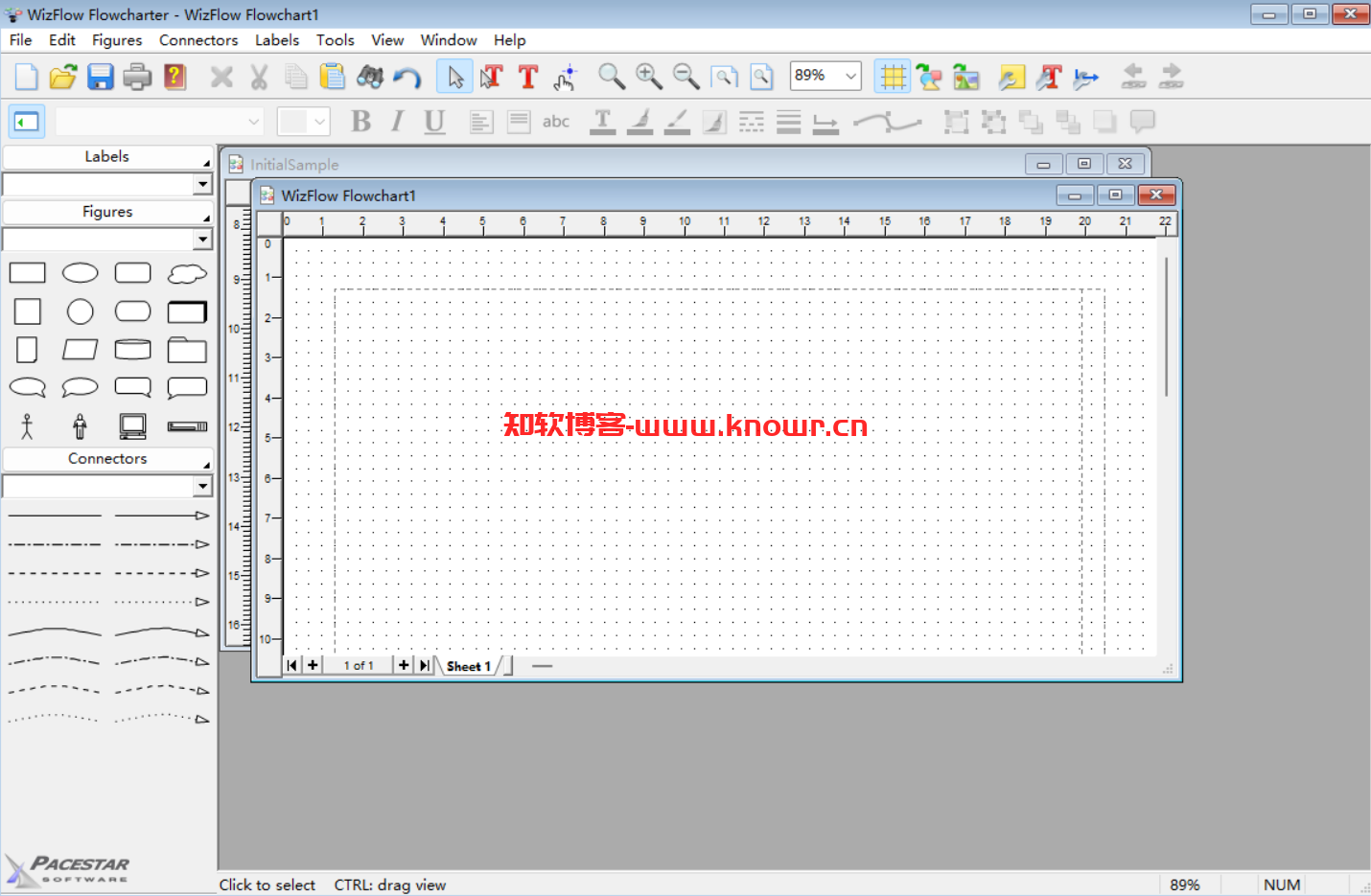
Task: Zoom out with minus magnifier
Action: (x=686, y=77)
